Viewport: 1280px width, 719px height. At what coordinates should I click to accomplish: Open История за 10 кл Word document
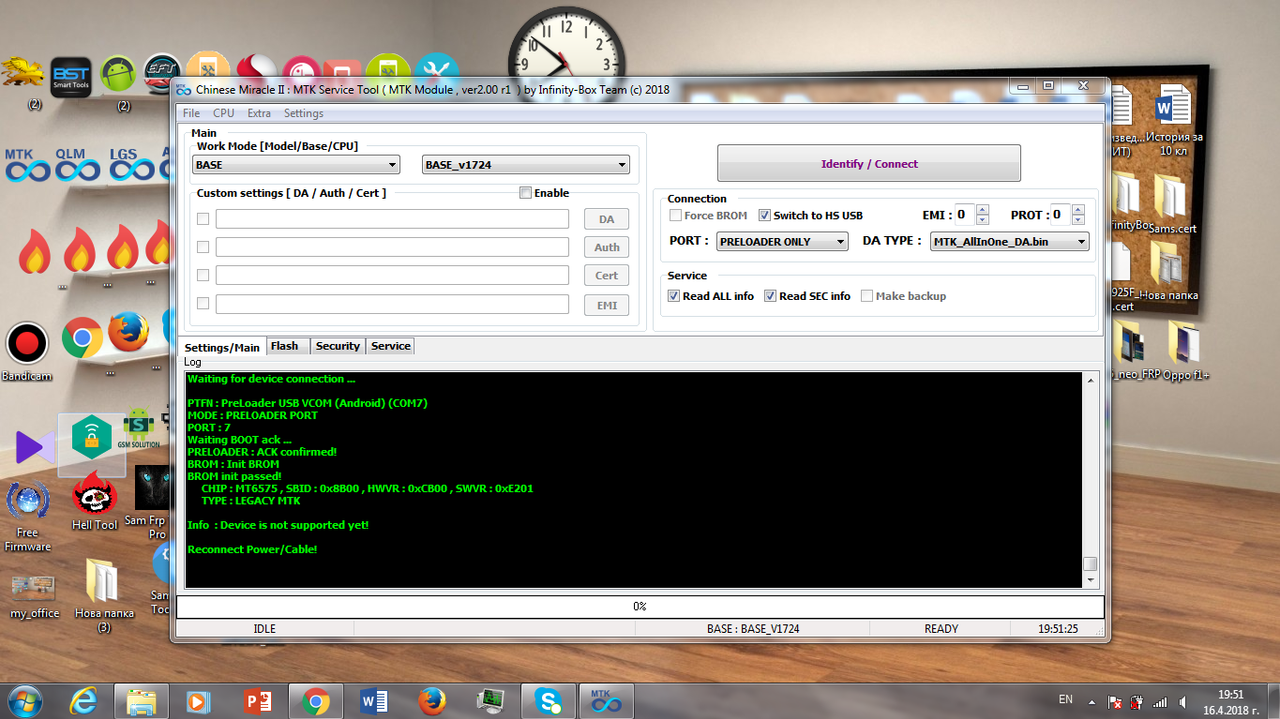pyautogui.click(x=1174, y=121)
